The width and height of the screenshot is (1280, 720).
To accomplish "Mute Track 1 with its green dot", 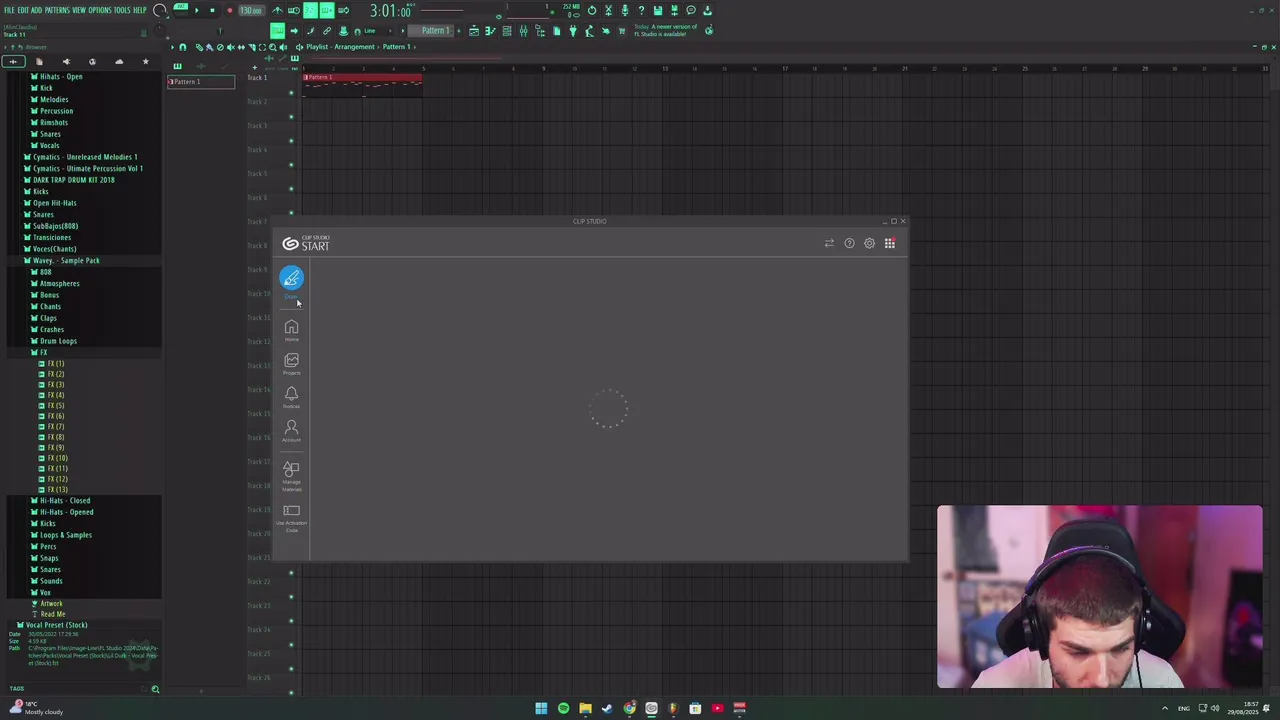I will [291, 93].
